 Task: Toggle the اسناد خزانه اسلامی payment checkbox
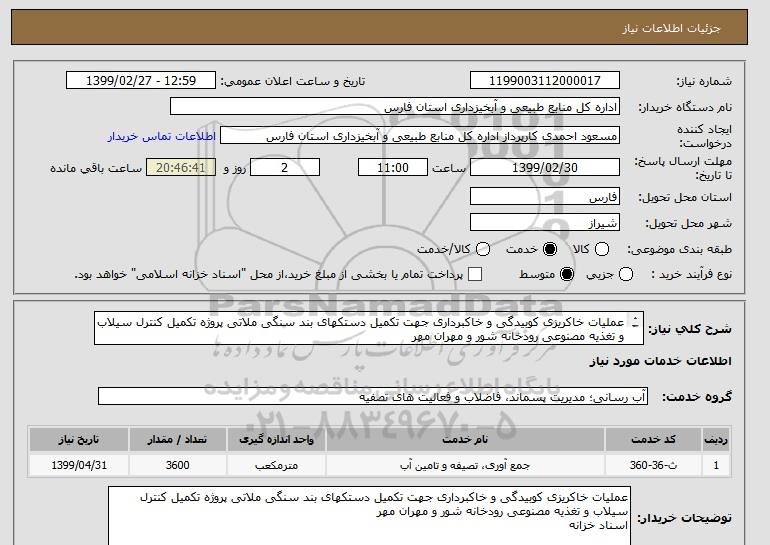point(475,274)
